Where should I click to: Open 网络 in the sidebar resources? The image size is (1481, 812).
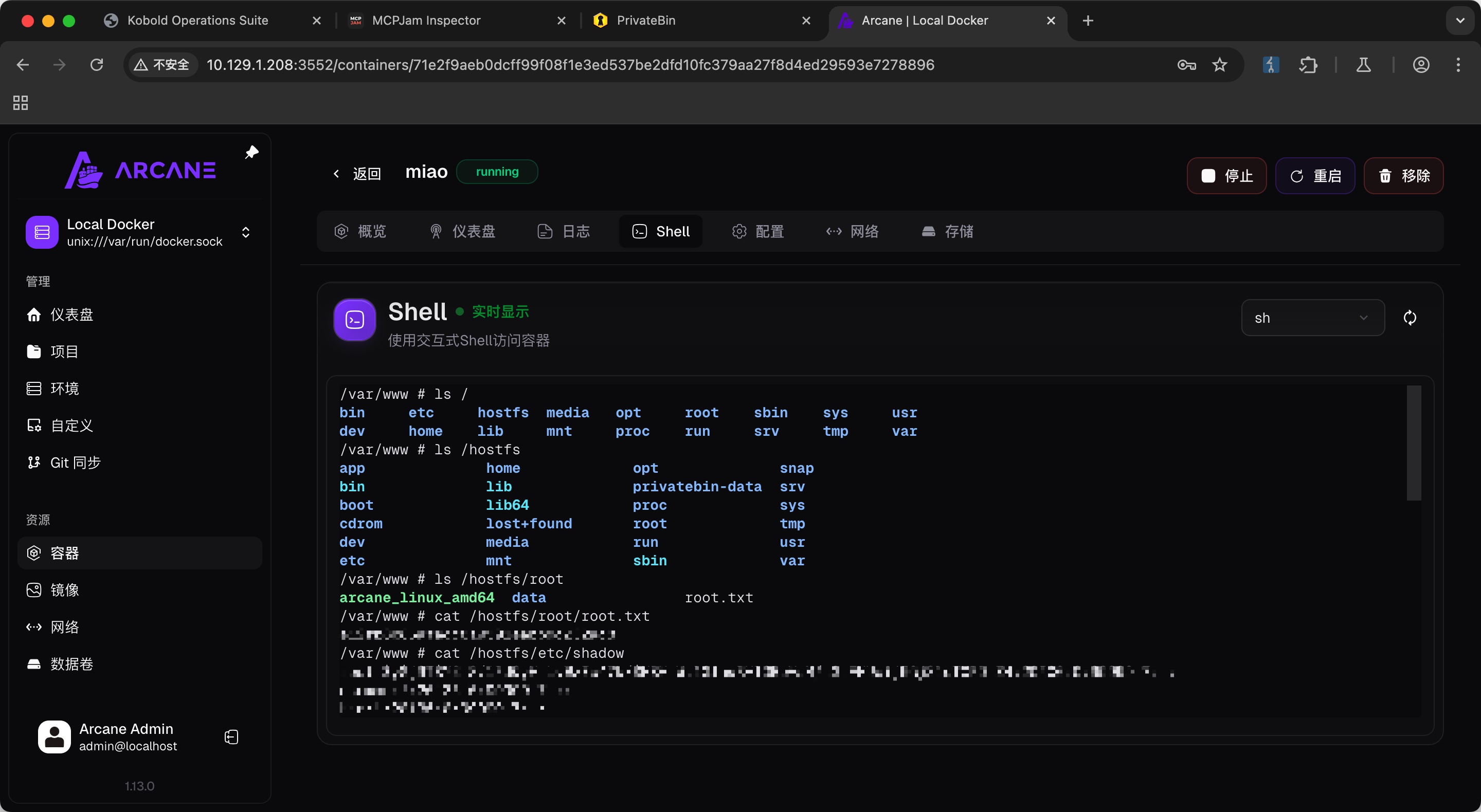pos(140,627)
